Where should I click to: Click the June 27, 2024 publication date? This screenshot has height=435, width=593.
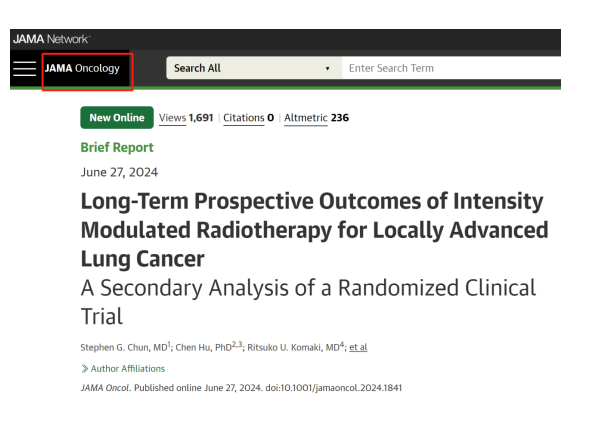[x=119, y=172]
